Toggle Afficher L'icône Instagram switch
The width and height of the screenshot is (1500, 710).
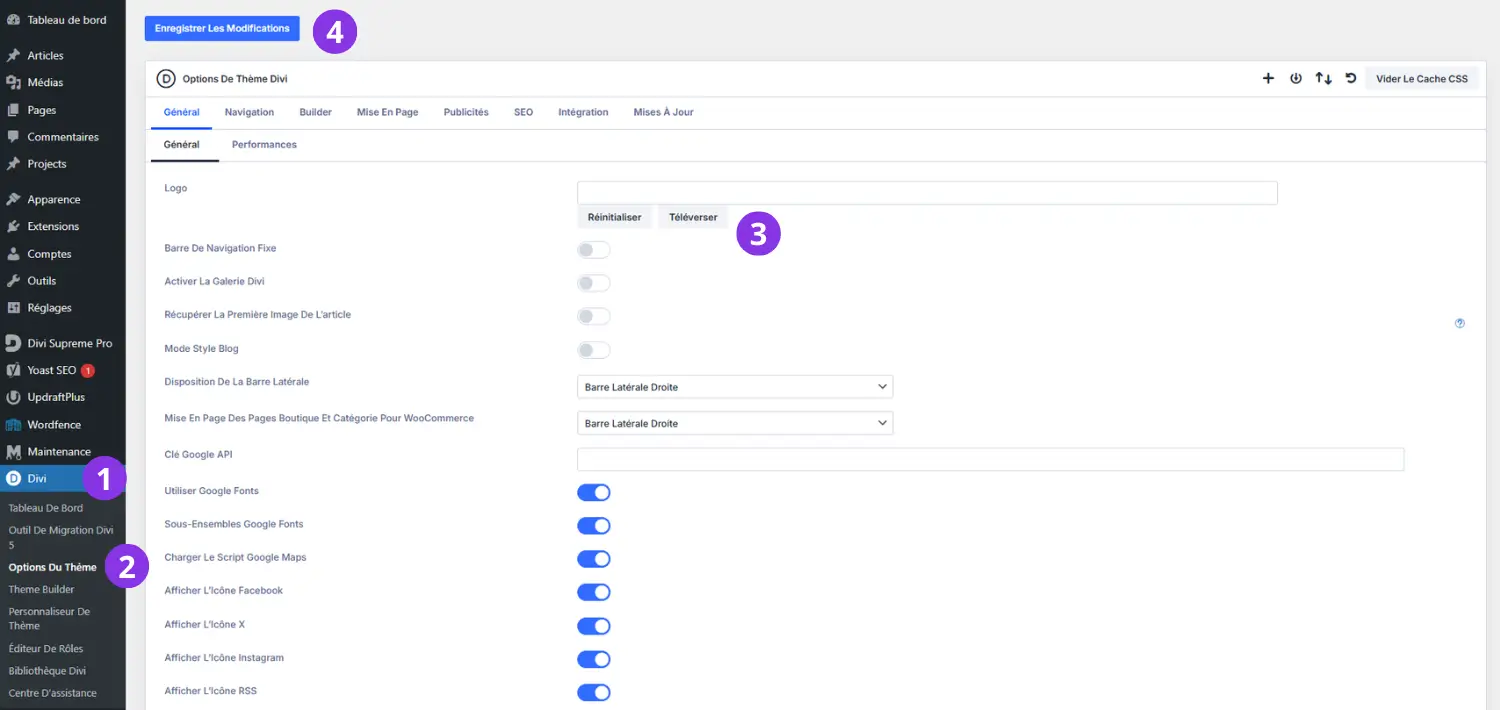594,659
